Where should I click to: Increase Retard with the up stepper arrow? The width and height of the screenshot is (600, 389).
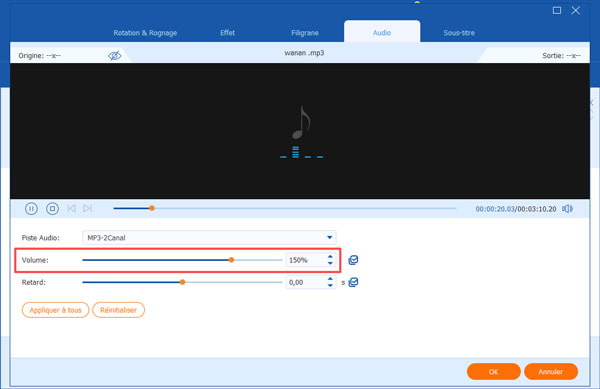330,279
